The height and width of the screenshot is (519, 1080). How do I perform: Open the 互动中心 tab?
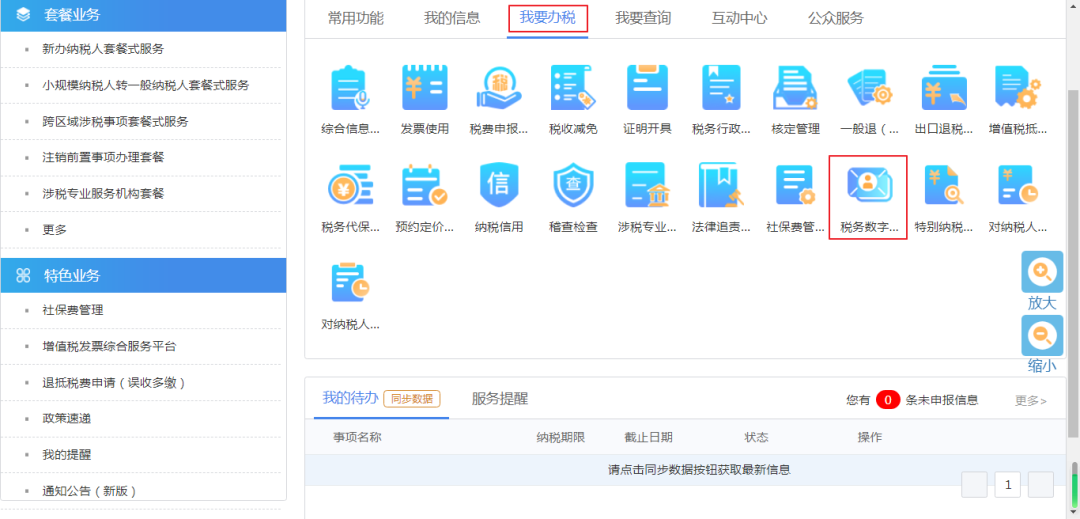point(740,19)
